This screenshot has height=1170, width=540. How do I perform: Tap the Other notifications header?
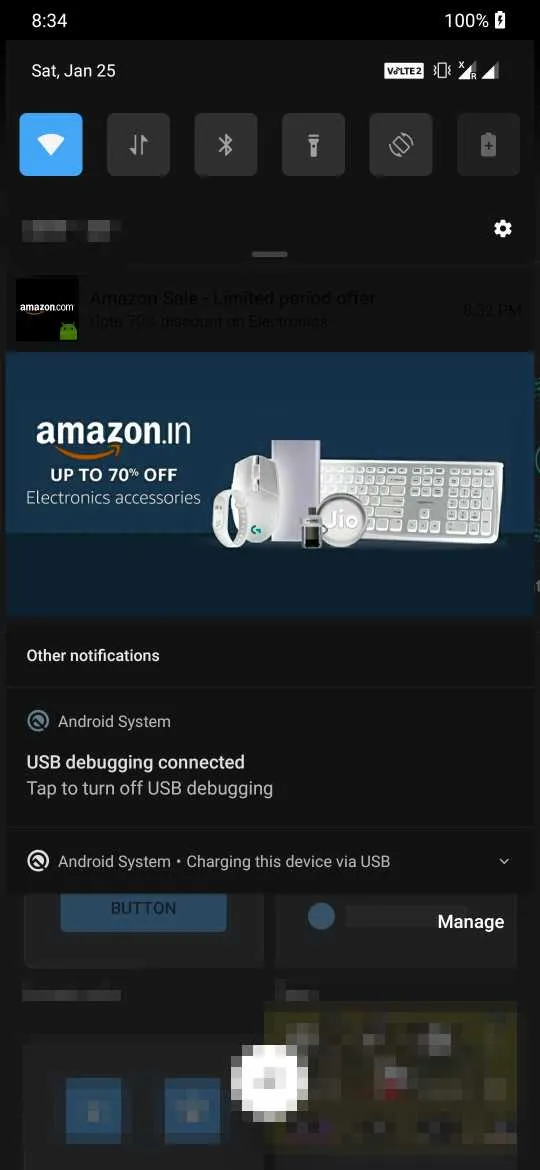pyautogui.click(x=93, y=655)
